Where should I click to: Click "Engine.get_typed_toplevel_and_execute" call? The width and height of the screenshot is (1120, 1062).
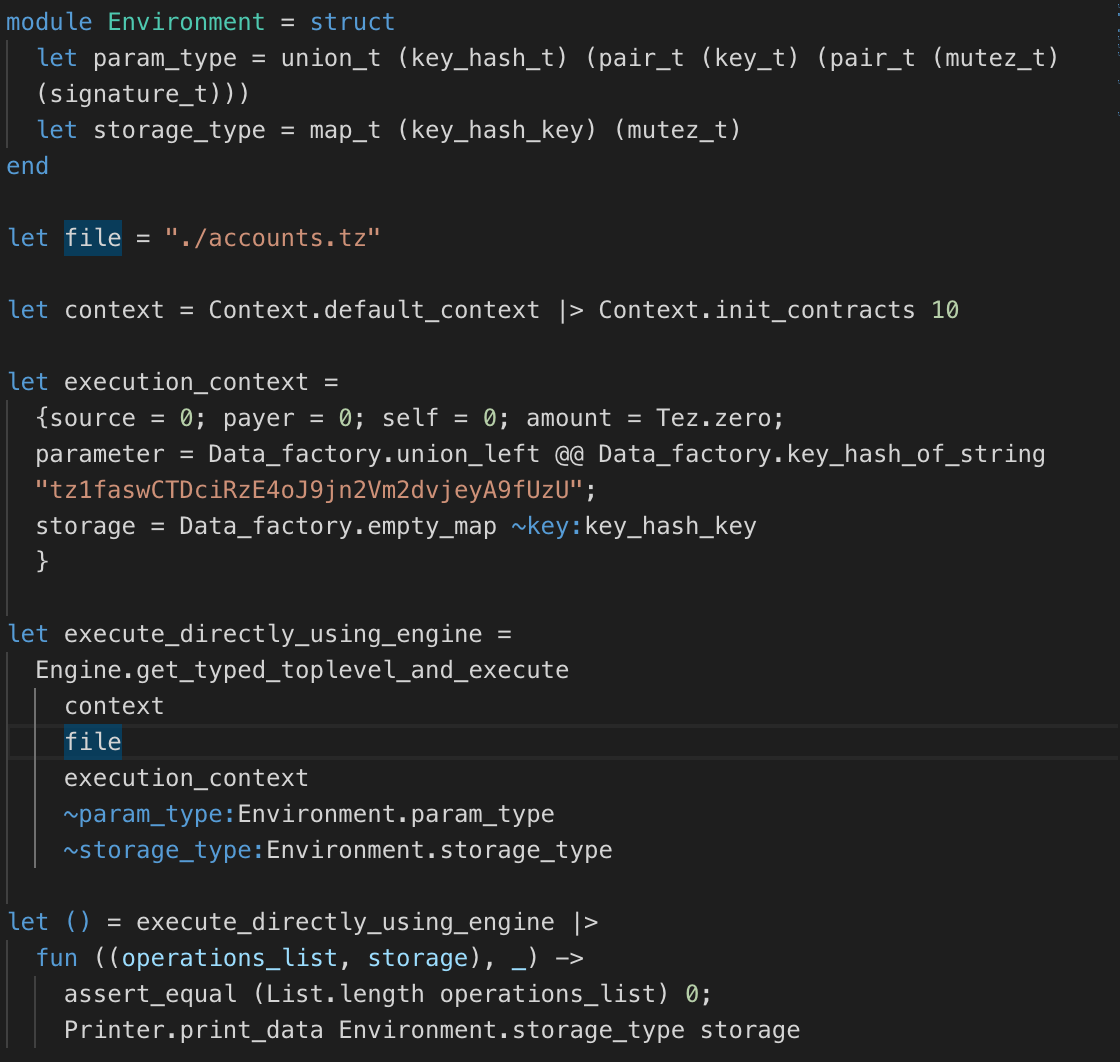click(302, 669)
